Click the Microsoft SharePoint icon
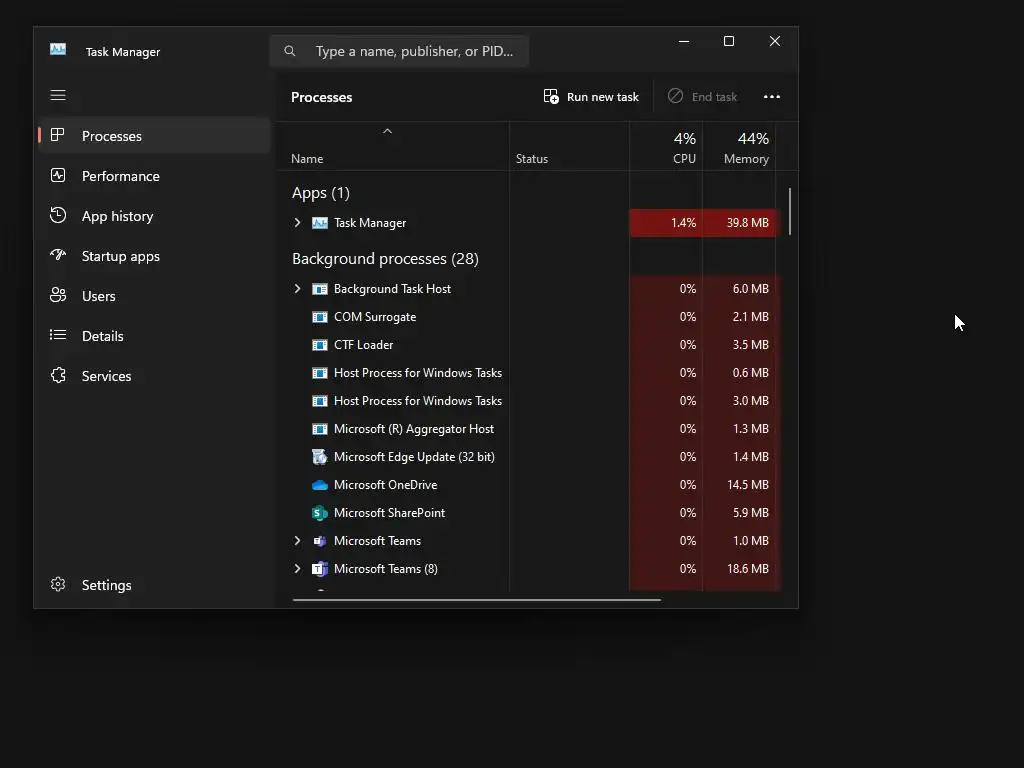 [x=319, y=513]
